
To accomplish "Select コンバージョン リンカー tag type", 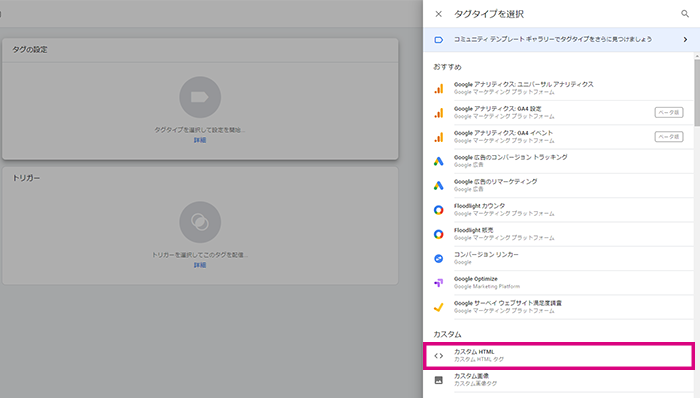I will pos(558,258).
